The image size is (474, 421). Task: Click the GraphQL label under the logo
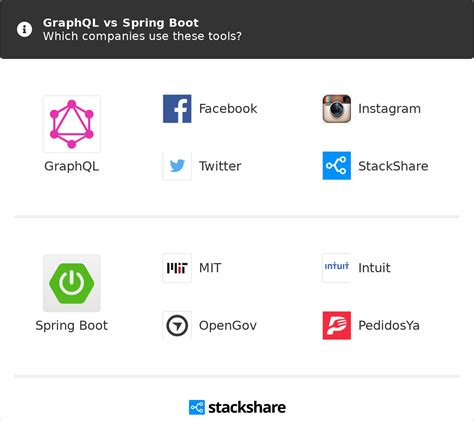point(72,166)
